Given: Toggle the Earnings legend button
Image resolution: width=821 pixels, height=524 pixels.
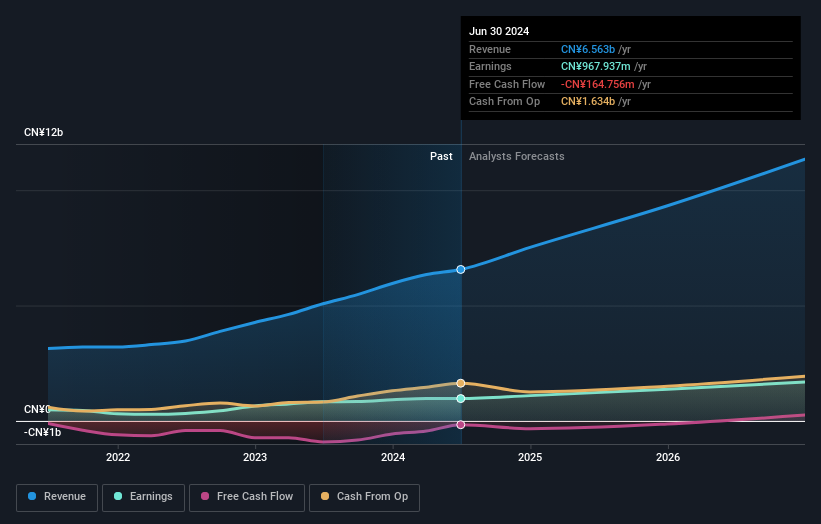Looking at the screenshot, I should (x=143, y=497).
